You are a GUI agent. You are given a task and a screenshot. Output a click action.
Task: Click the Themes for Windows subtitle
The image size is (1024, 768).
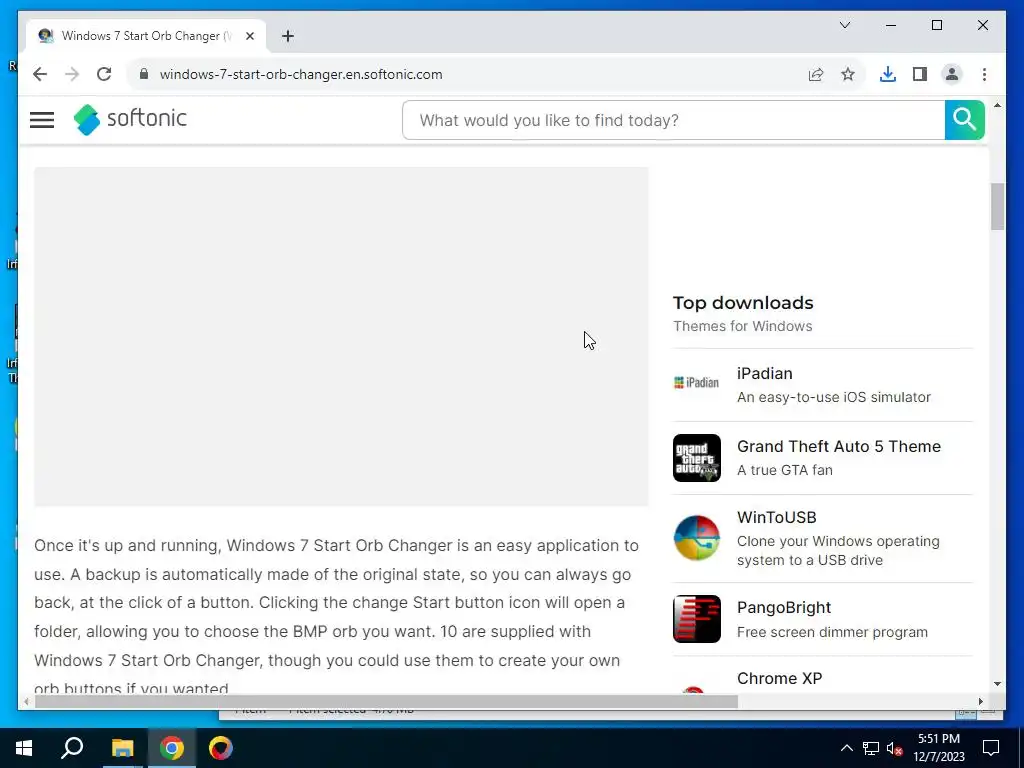(743, 327)
